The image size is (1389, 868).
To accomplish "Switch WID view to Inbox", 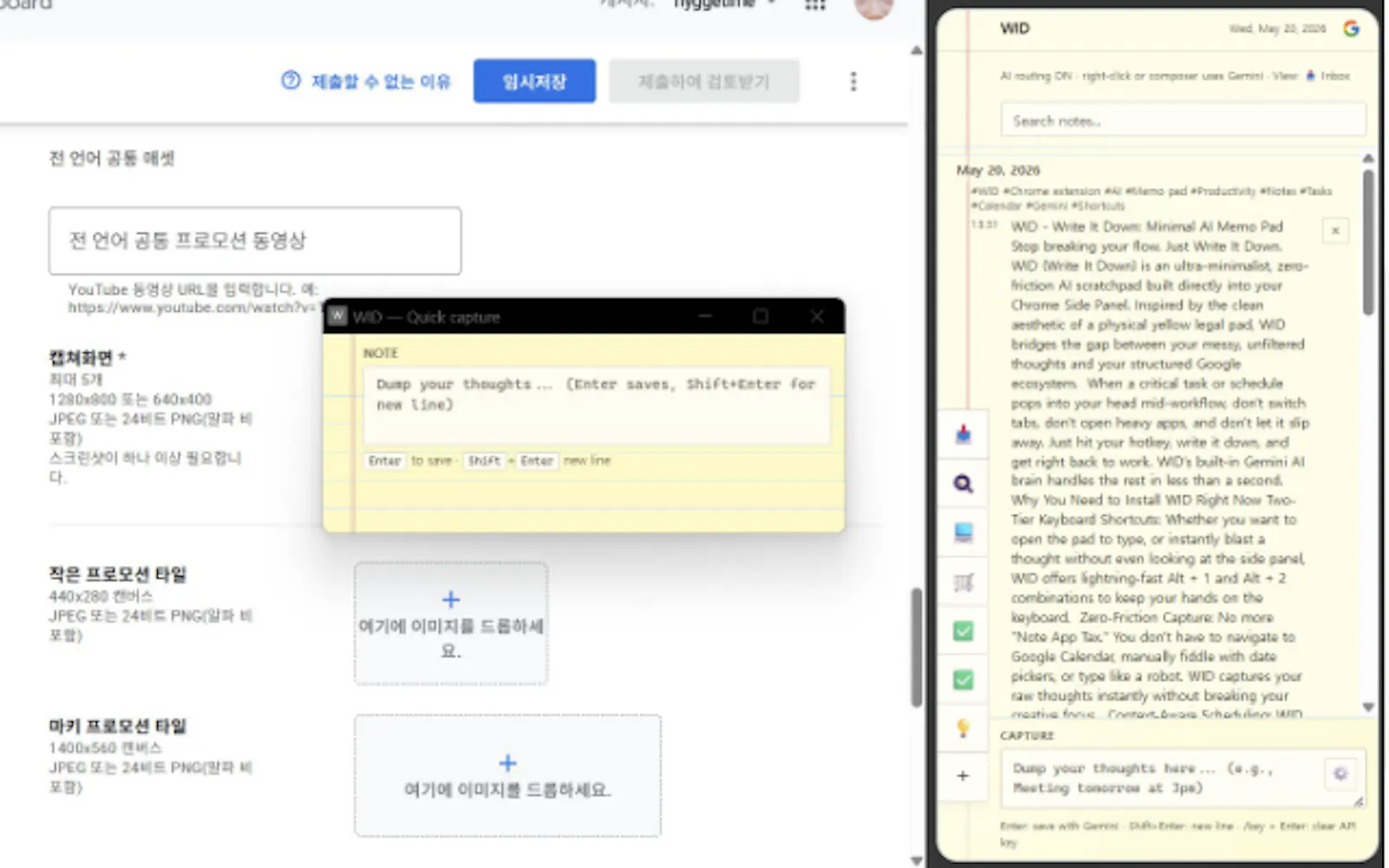I will (1328, 76).
